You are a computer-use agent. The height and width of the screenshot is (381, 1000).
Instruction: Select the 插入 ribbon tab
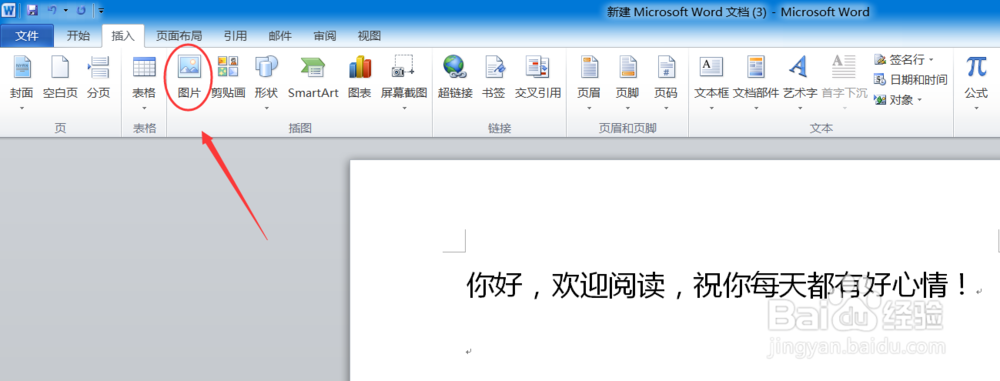pyautogui.click(x=123, y=36)
